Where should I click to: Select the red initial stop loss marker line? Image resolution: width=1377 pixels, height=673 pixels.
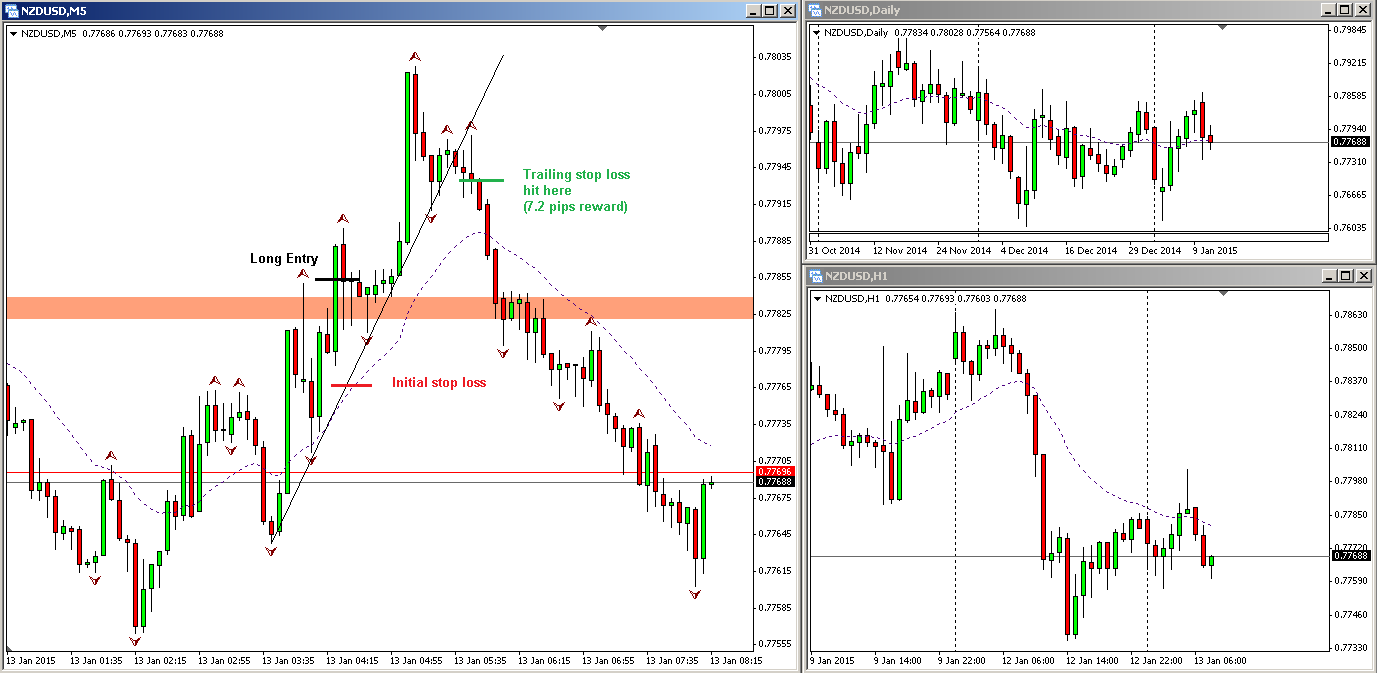[351, 385]
